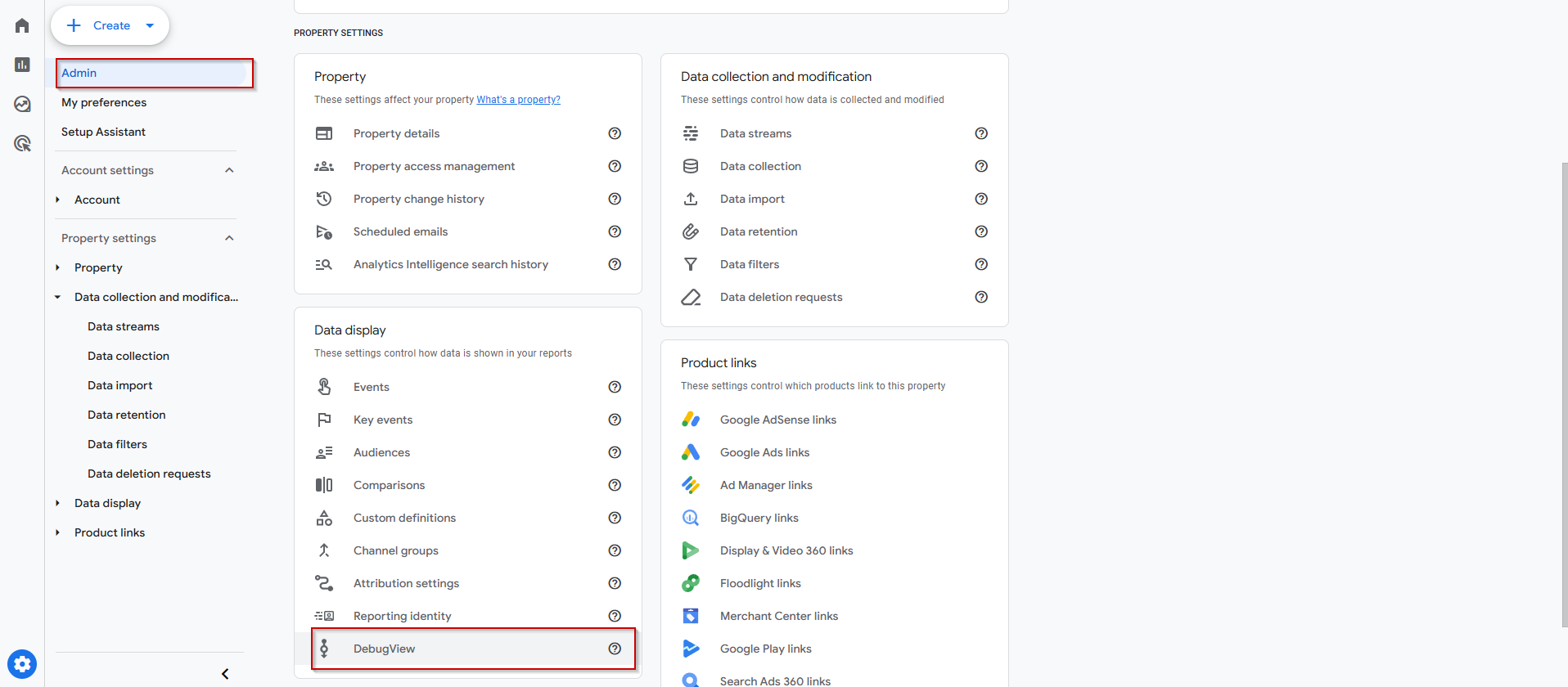Select Data streams in the sidebar tree
The width and height of the screenshot is (1568, 687).
[x=124, y=326]
